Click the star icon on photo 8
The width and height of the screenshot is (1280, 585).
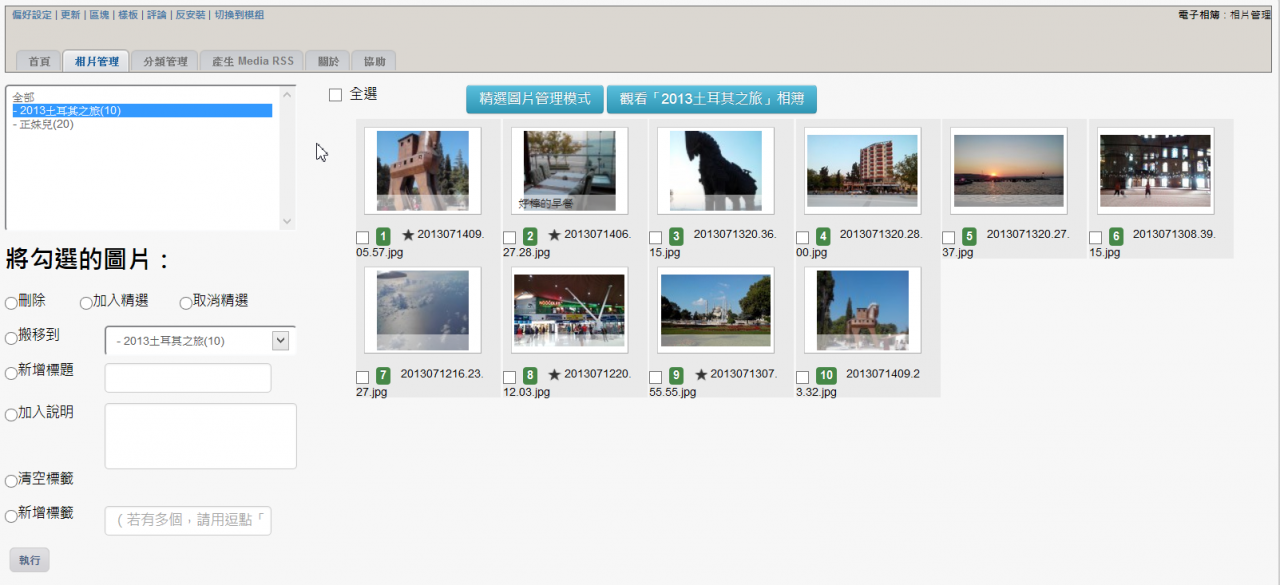coord(554,375)
